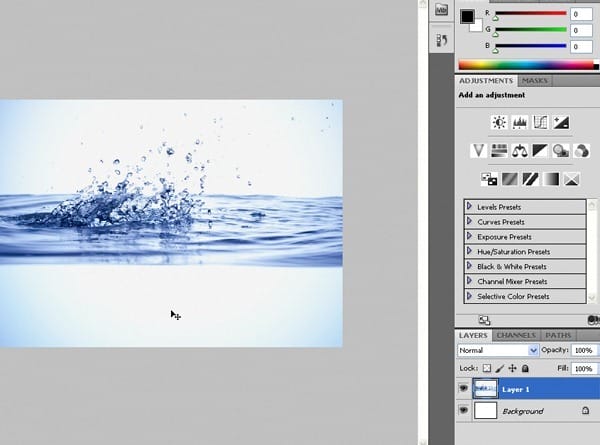600x445 pixels.
Task: Add a Gradient Map adjustment
Action: click(x=551, y=179)
